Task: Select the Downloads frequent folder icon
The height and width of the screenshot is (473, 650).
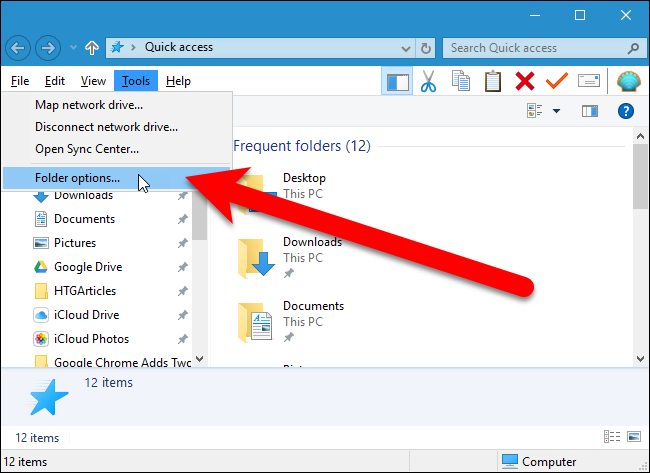Action: click(x=256, y=258)
